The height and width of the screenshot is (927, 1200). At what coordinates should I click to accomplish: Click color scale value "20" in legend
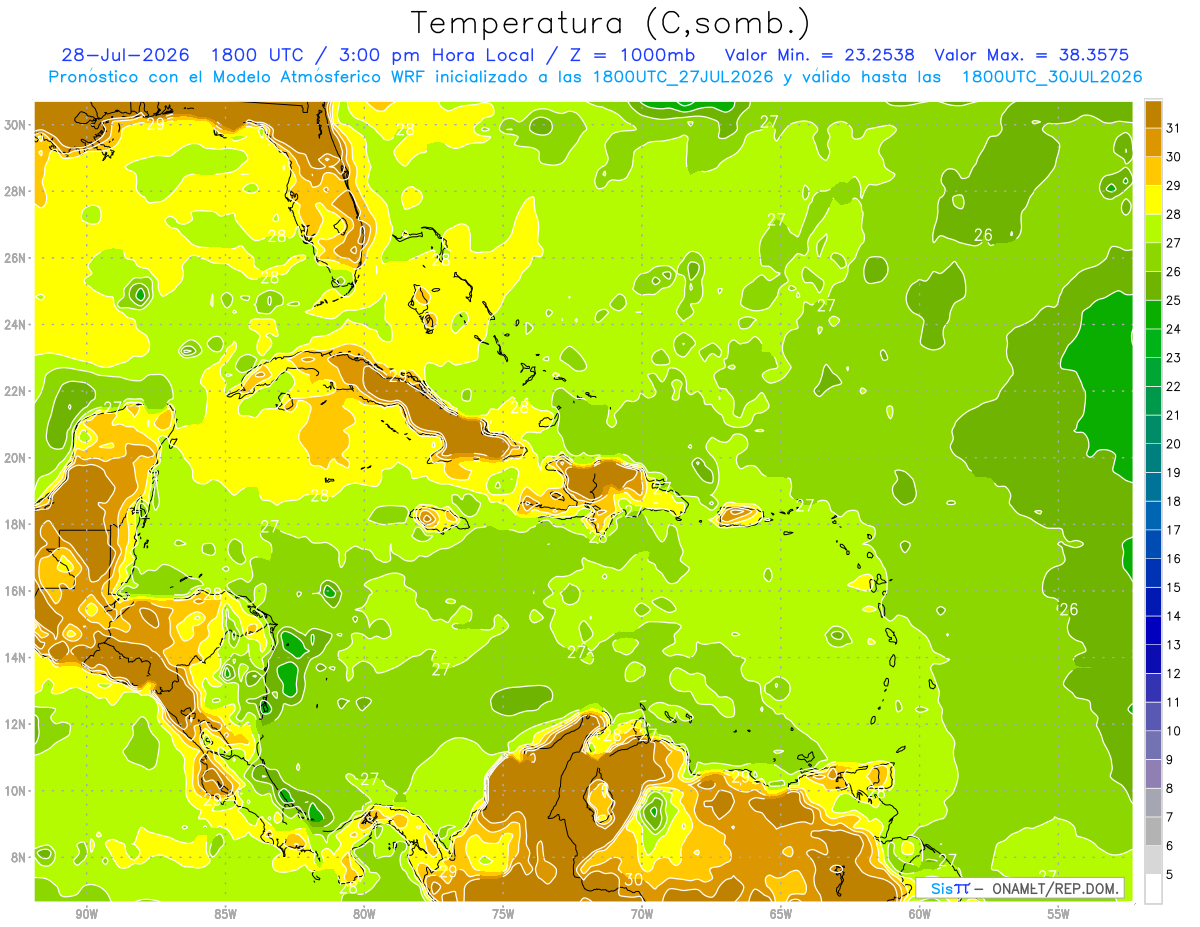click(x=1174, y=444)
